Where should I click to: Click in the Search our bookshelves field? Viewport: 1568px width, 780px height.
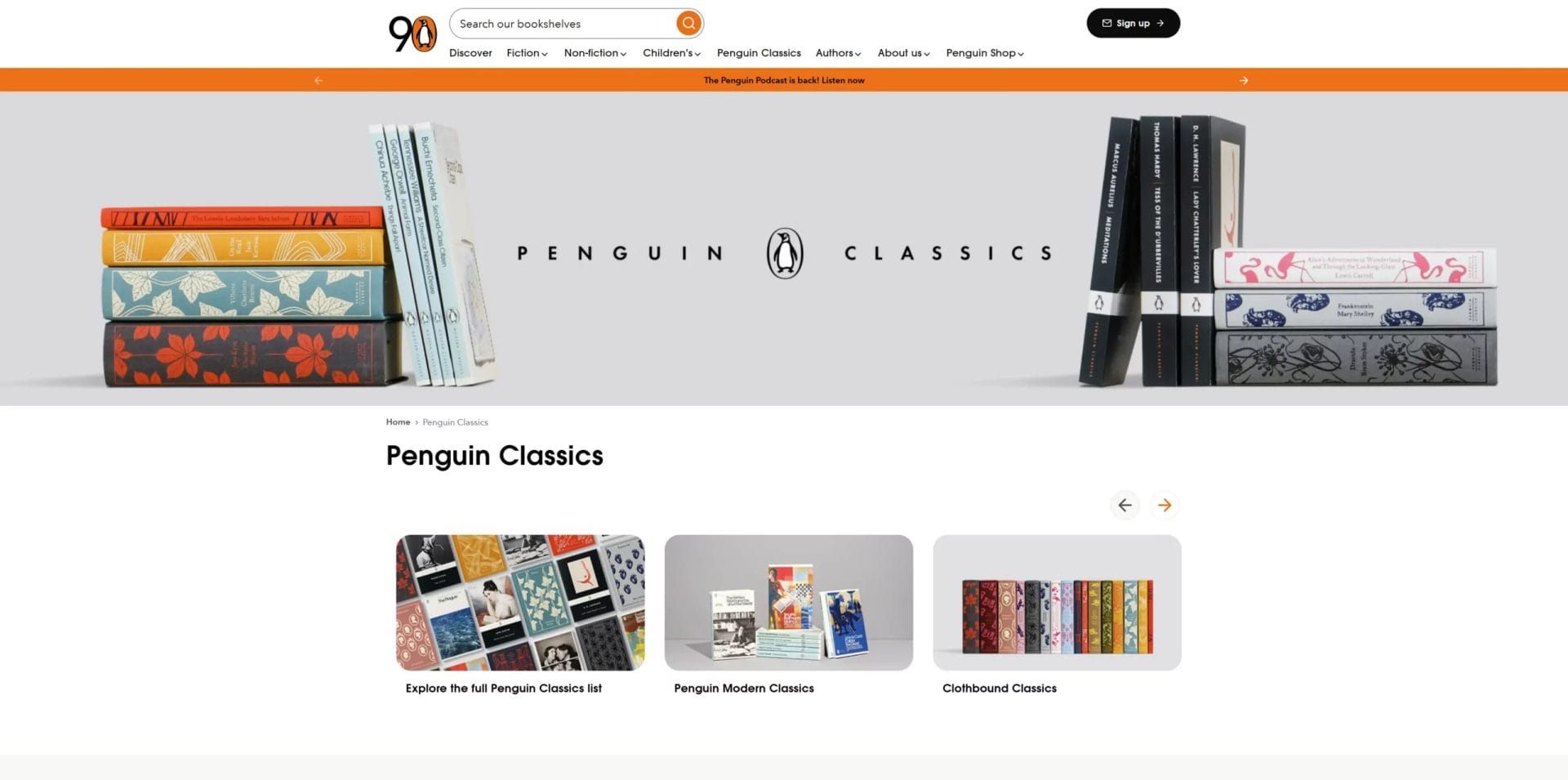coord(563,23)
